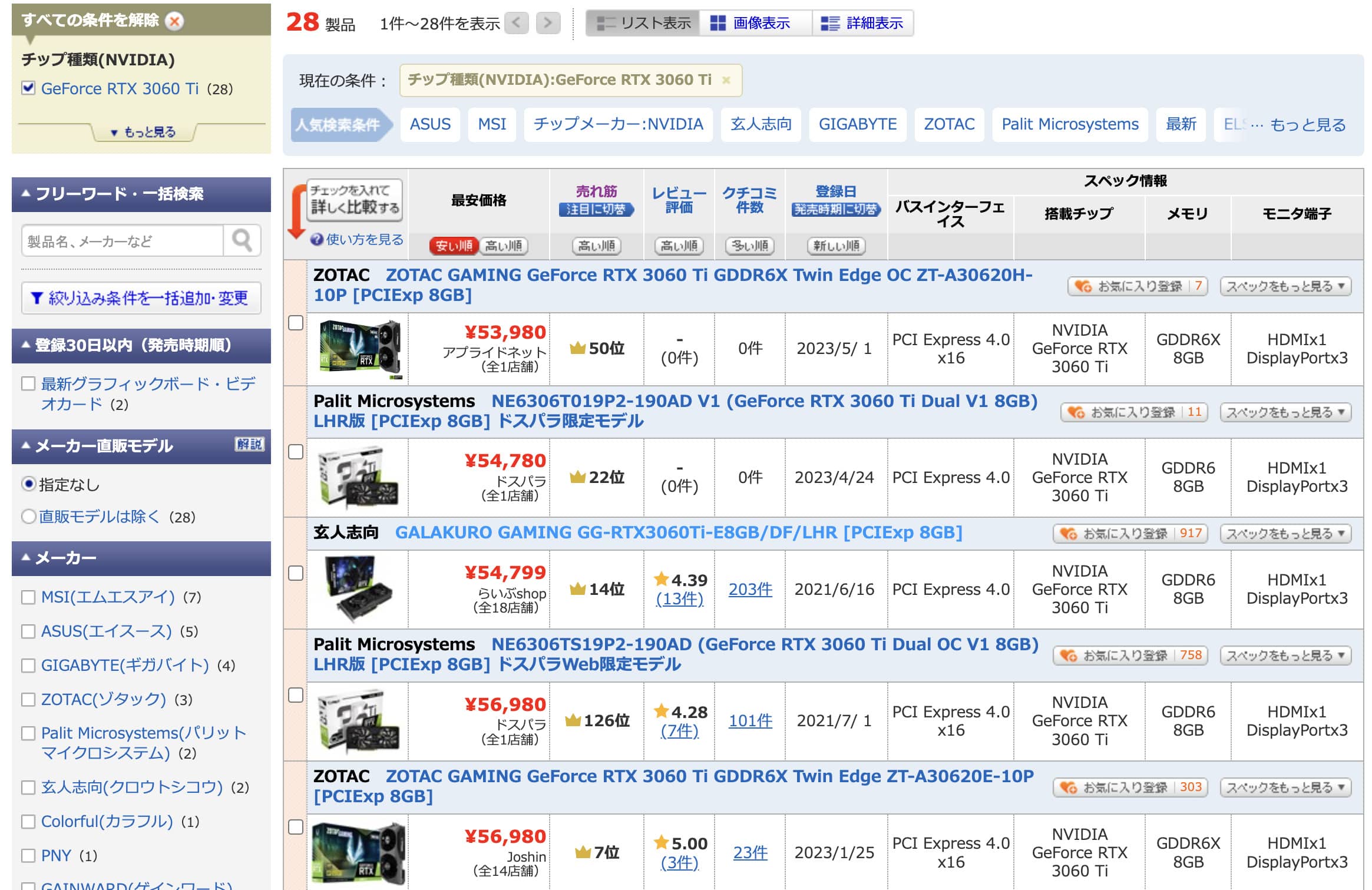The image size is (1372, 890).
Task: Show more popular search conditions (もっと見る)
Action: 1308,125
